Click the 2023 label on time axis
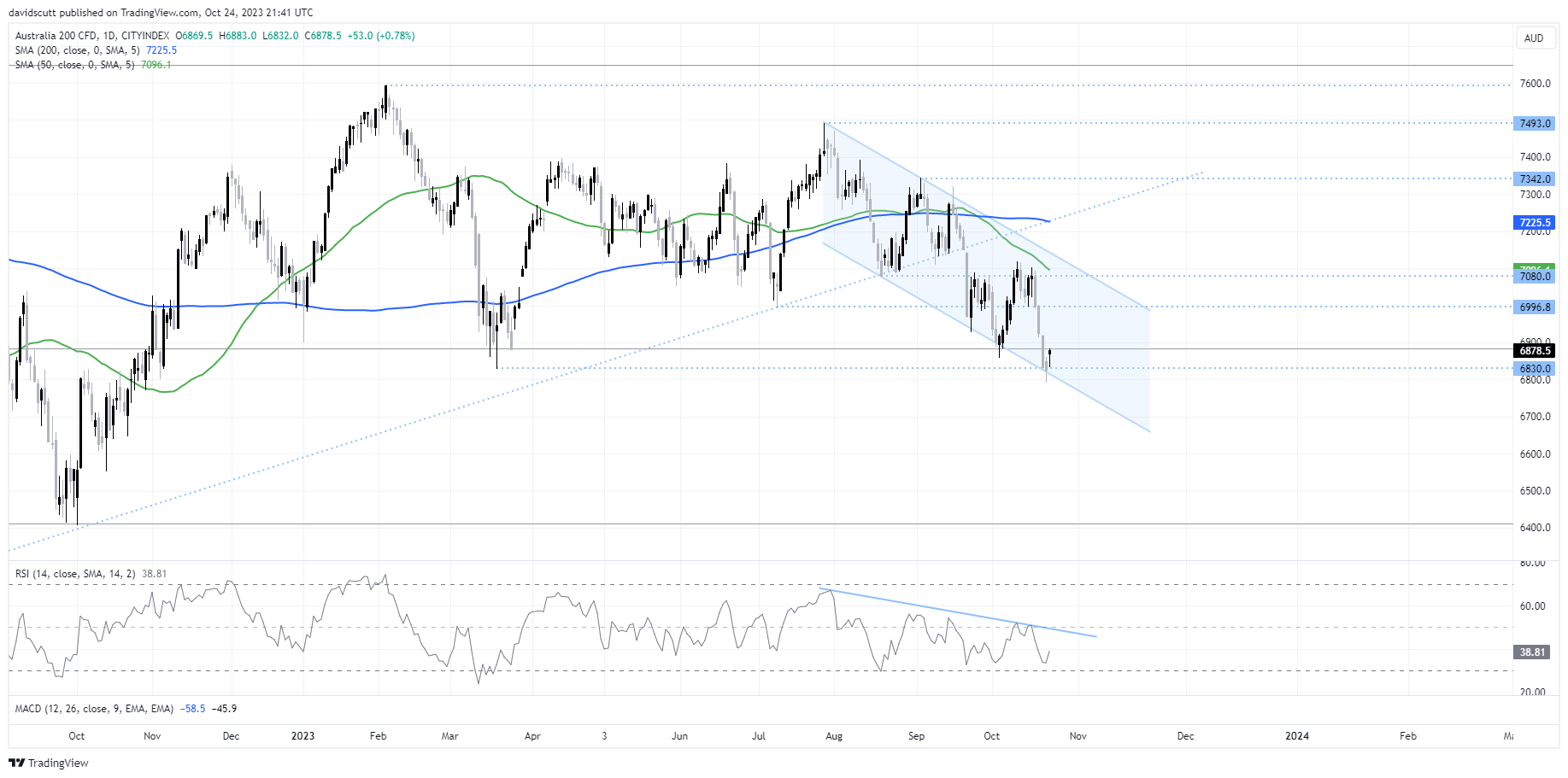1568x778 pixels. pos(302,736)
